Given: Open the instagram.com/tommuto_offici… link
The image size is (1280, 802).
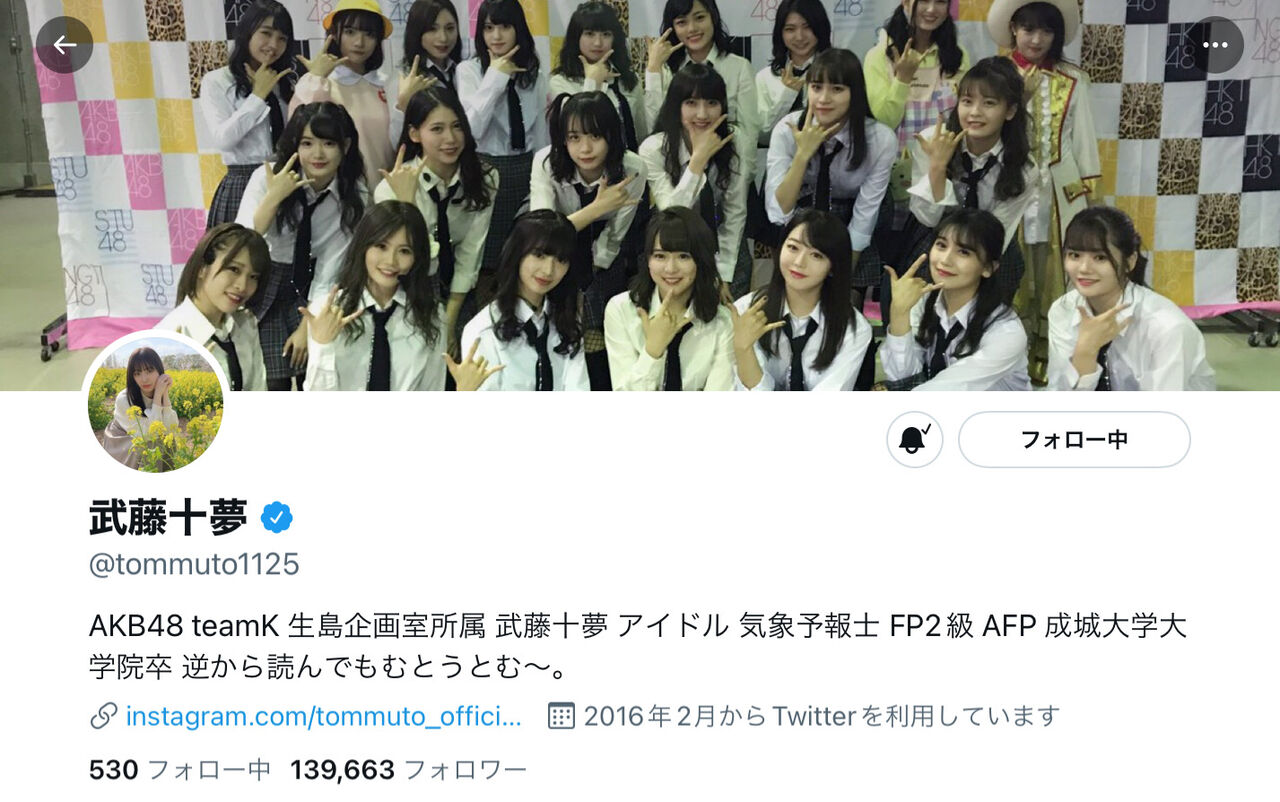Looking at the screenshot, I should 324,716.
